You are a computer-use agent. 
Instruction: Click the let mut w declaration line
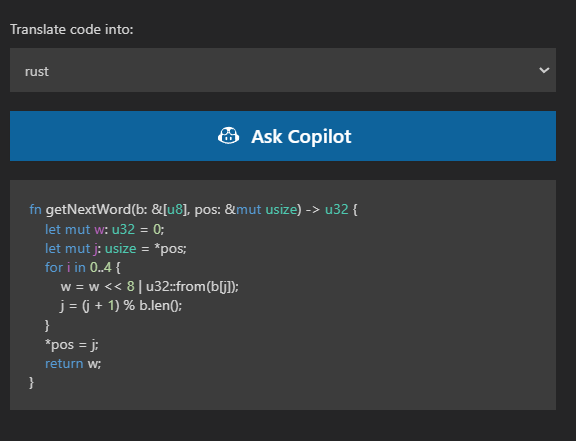[x=105, y=229]
